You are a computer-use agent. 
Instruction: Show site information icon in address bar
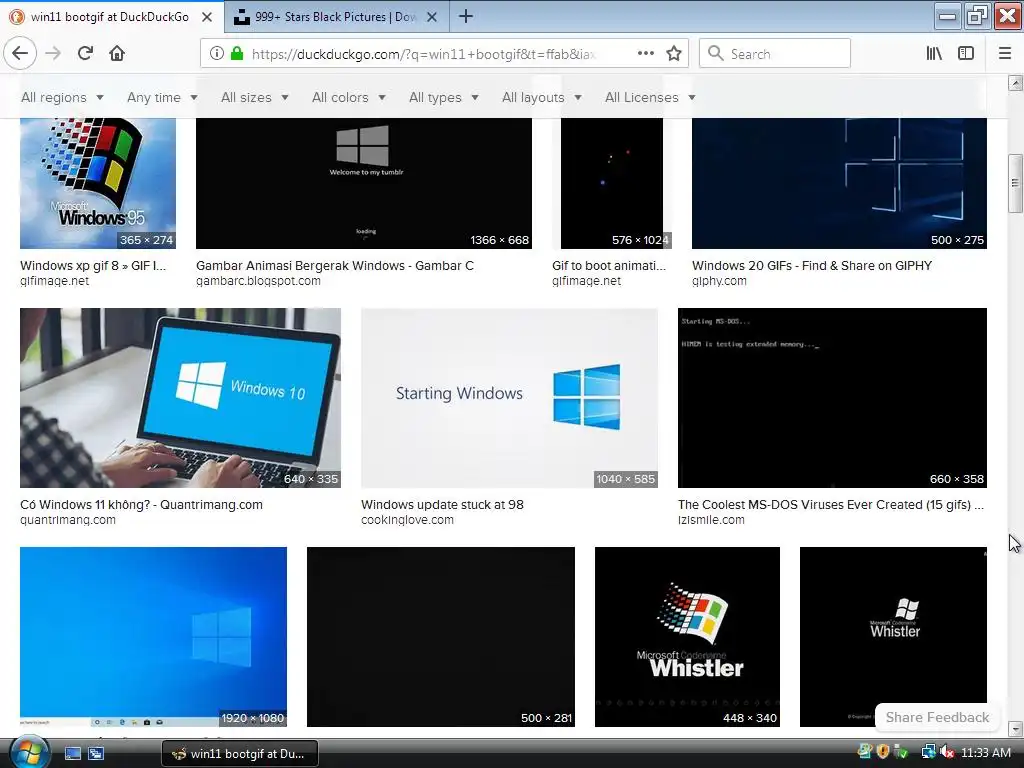(217, 54)
